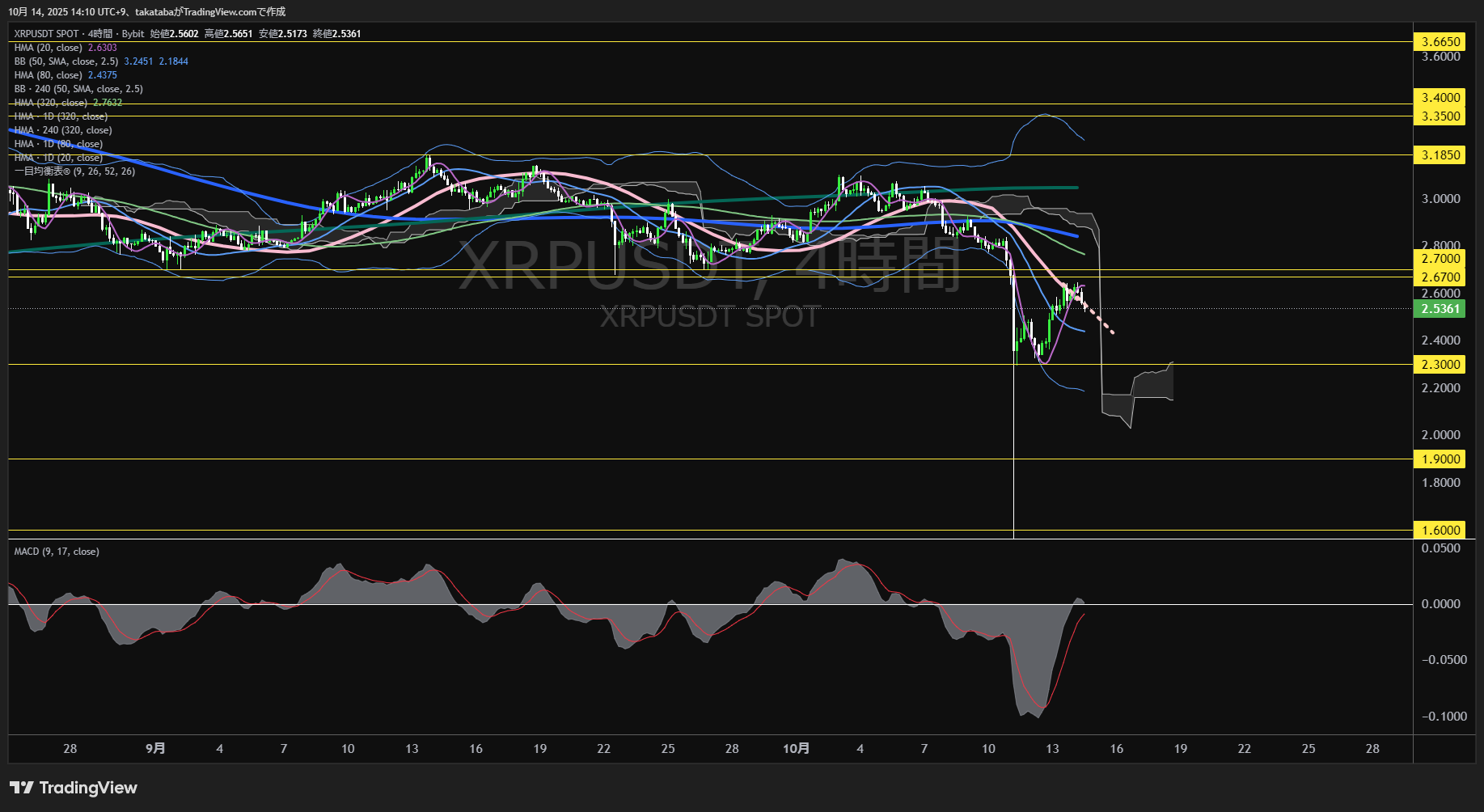Viewport: 1484px width, 812px height.
Task: Select the HMA (80, close) indicator legend
Action: 49,75
